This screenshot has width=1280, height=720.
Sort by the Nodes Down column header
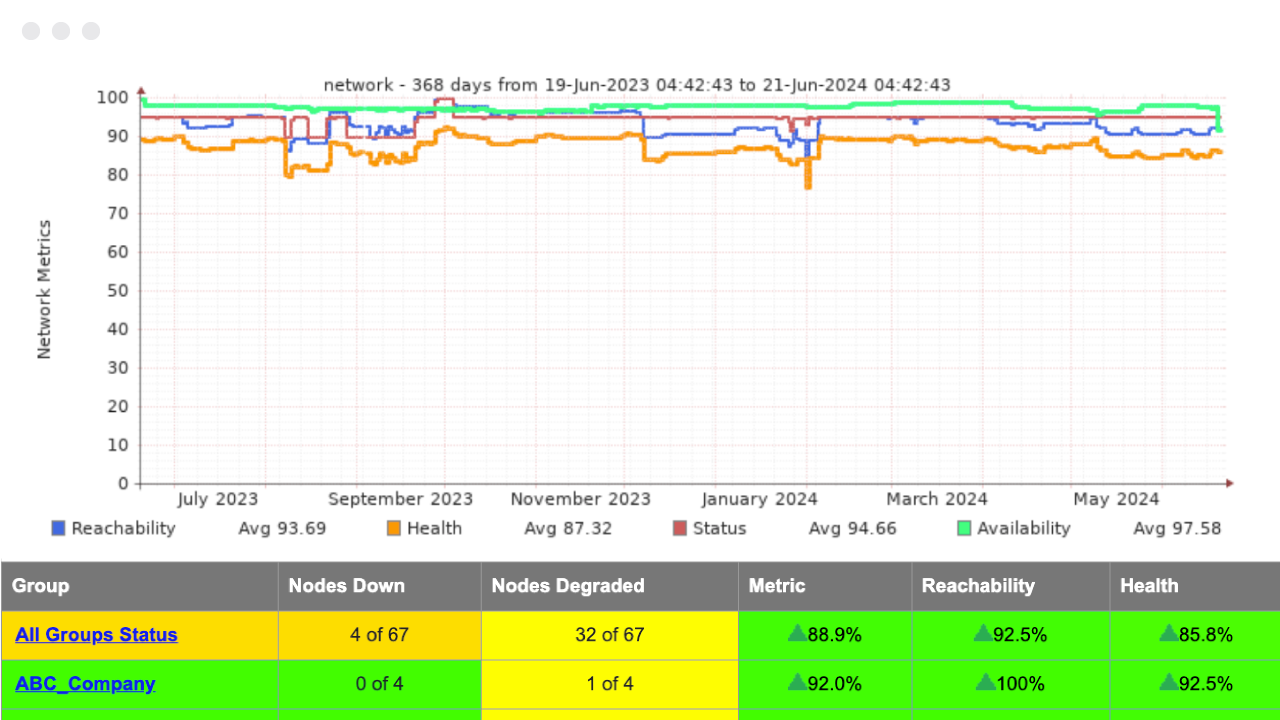[x=346, y=586]
